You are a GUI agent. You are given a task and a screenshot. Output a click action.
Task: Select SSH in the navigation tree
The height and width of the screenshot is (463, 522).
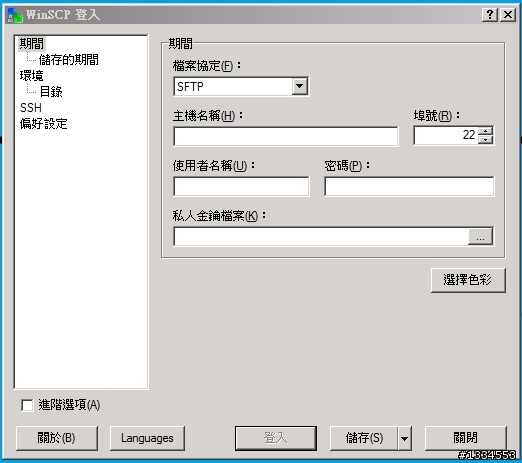tap(31, 108)
